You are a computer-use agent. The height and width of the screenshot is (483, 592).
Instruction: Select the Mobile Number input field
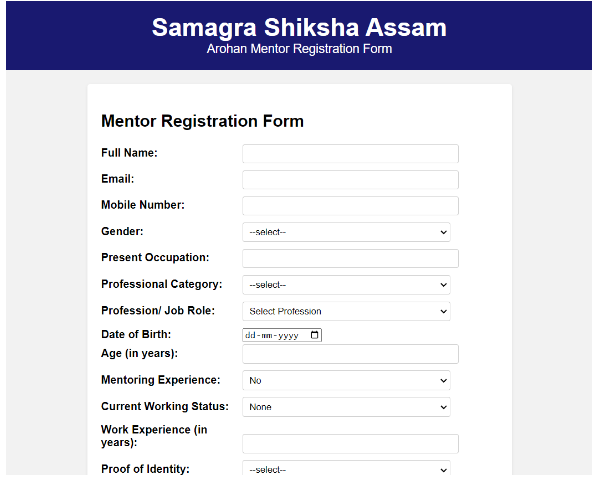[x=350, y=206]
